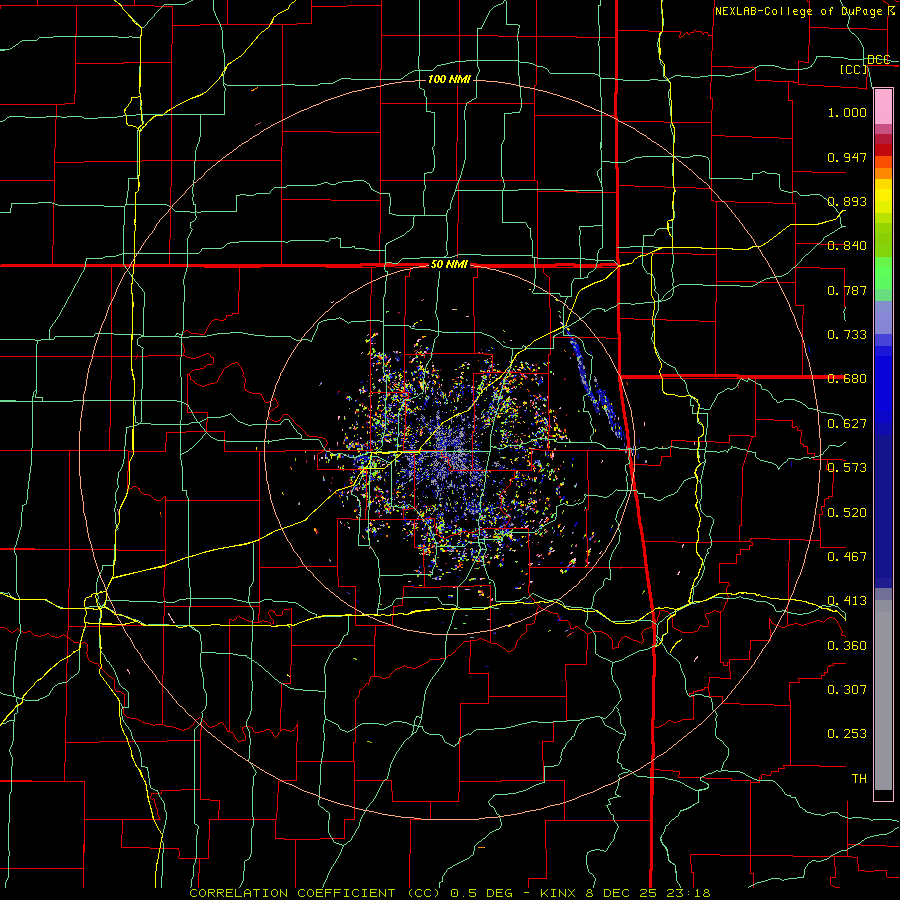Screen dimensions: 900x900
Task: Click the 0.520 scale value
Action: coord(847,513)
